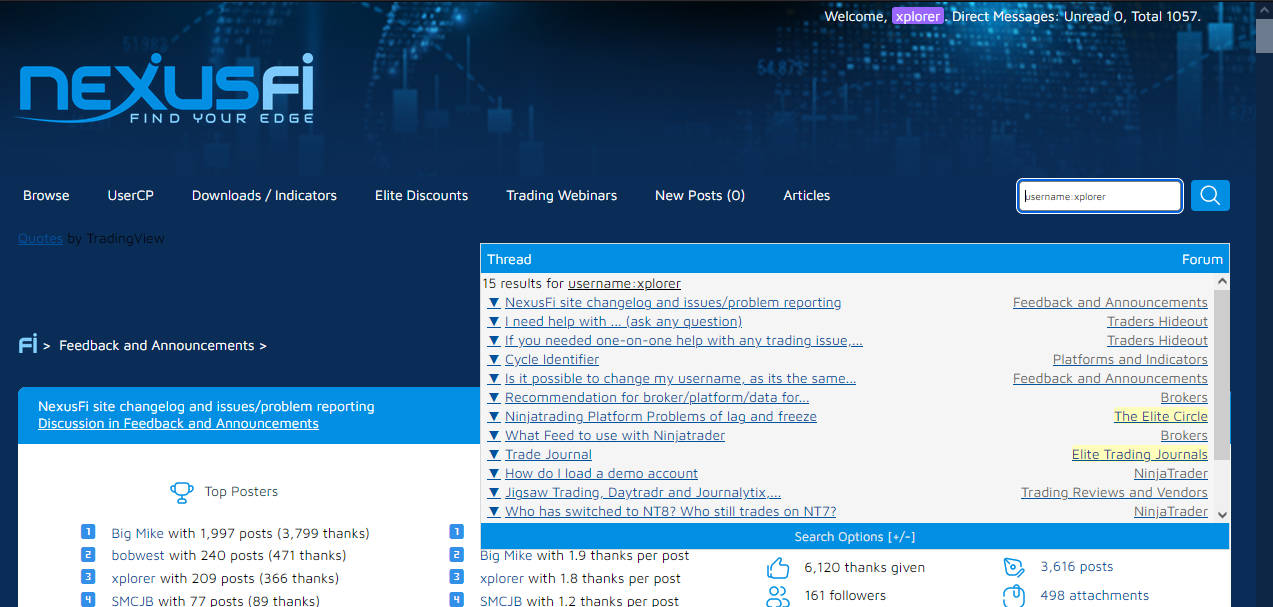
Task: Open 'What Feed to use with Ninjatrader'
Action: tap(615, 436)
